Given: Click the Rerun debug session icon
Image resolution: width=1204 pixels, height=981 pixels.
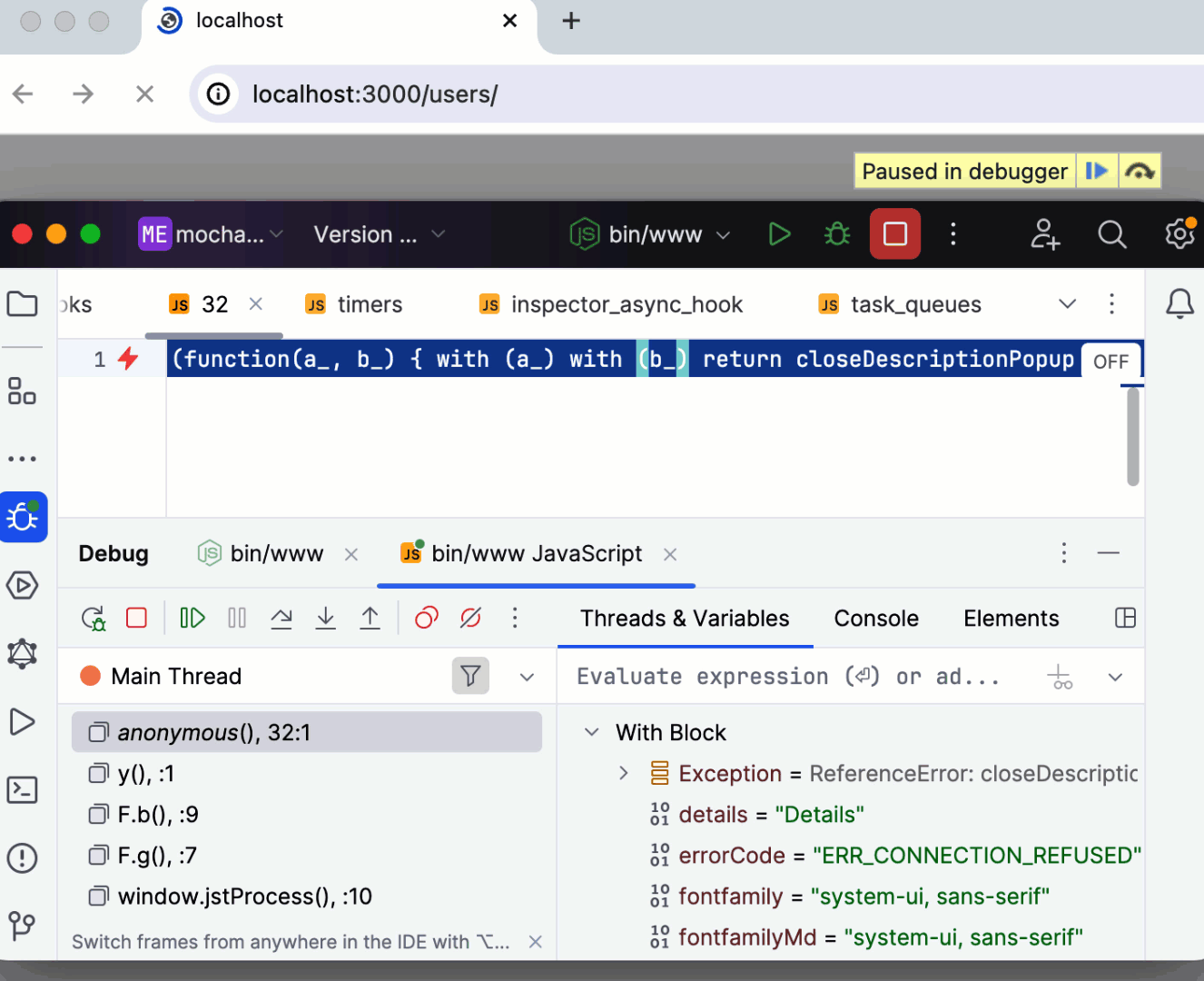Looking at the screenshot, I should pos(93,618).
